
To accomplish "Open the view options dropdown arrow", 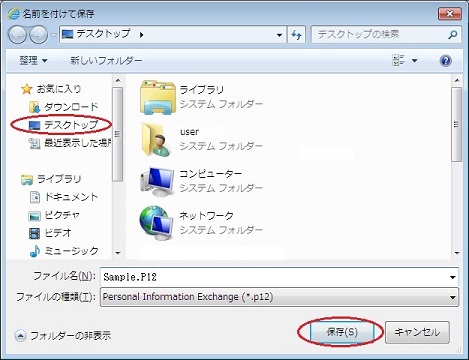I will pos(414,61).
